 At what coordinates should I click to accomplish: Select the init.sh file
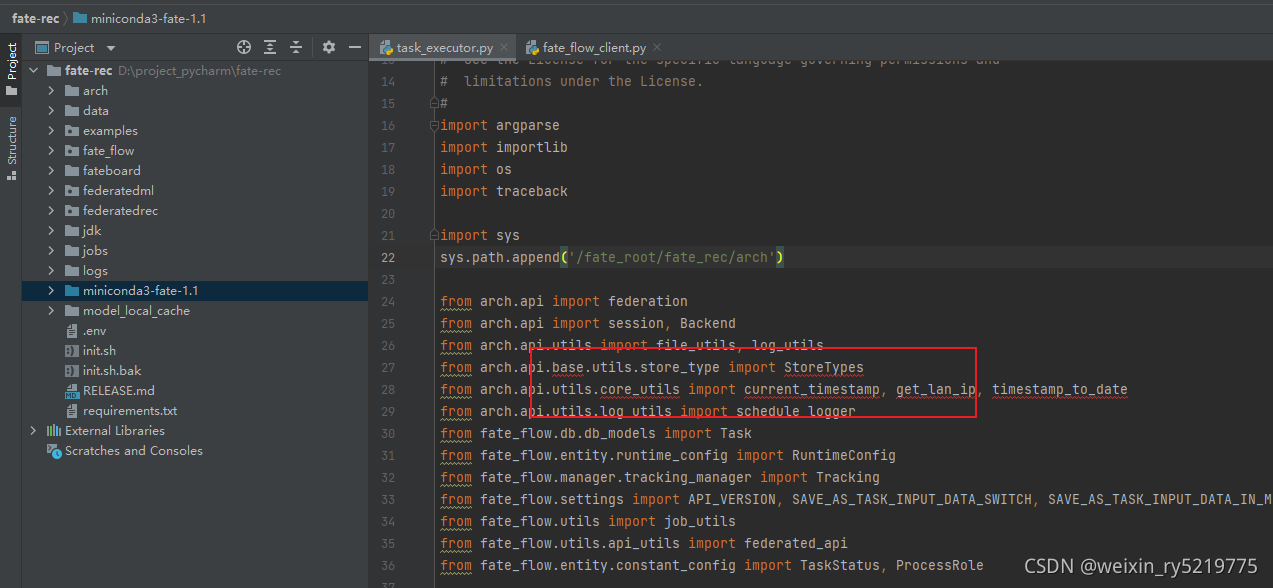(x=99, y=351)
